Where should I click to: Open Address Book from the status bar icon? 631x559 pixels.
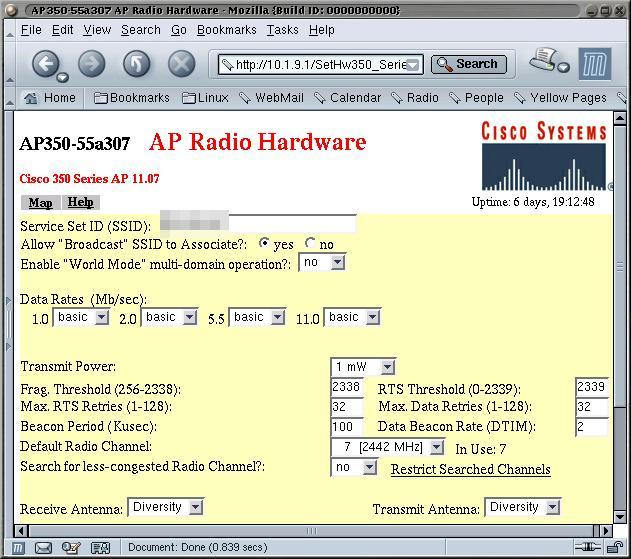(x=100, y=548)
